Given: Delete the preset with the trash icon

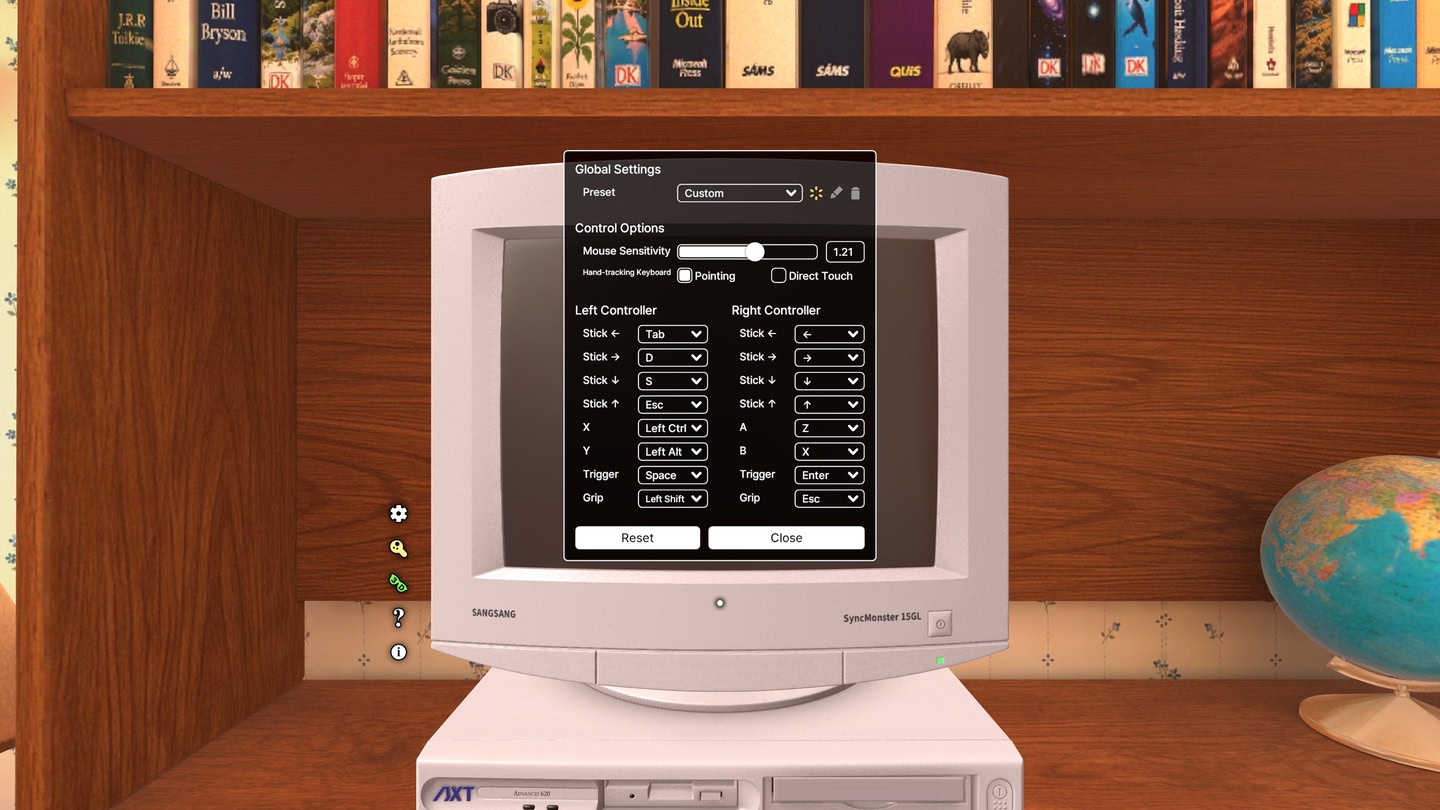Looking at the screenshot, I should [x=855, y=193].
